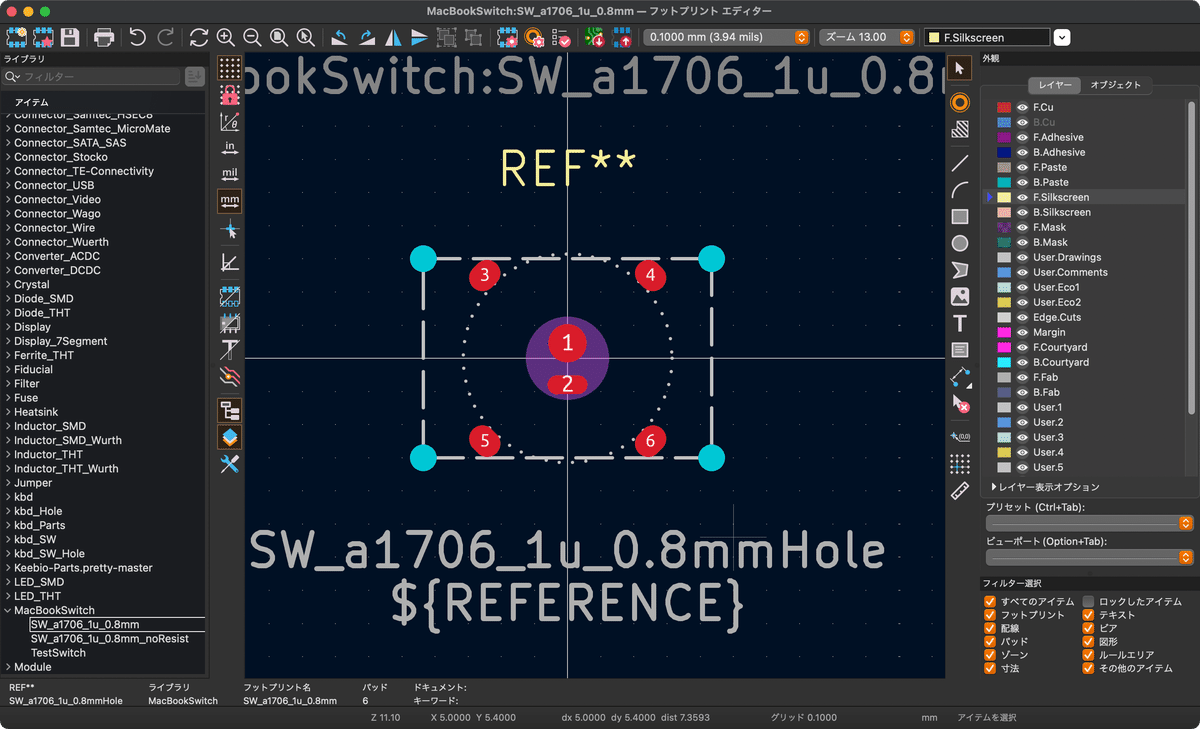Hide the F.Paste layer eye

(1023, 167)
